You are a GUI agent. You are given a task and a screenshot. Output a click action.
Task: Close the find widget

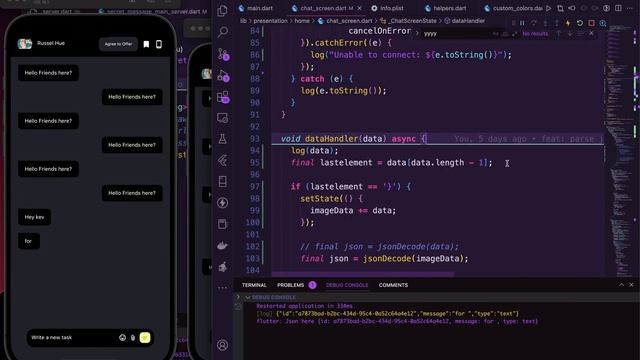point(591,33)
